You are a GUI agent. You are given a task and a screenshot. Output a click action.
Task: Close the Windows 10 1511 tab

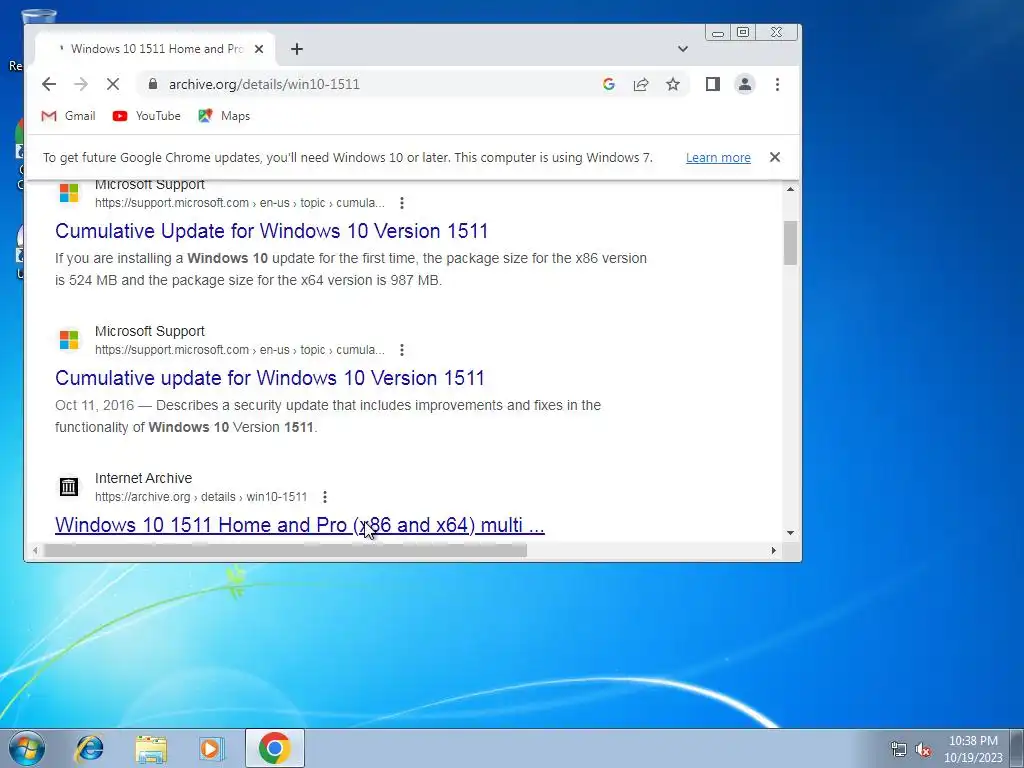tap(259, 49)
